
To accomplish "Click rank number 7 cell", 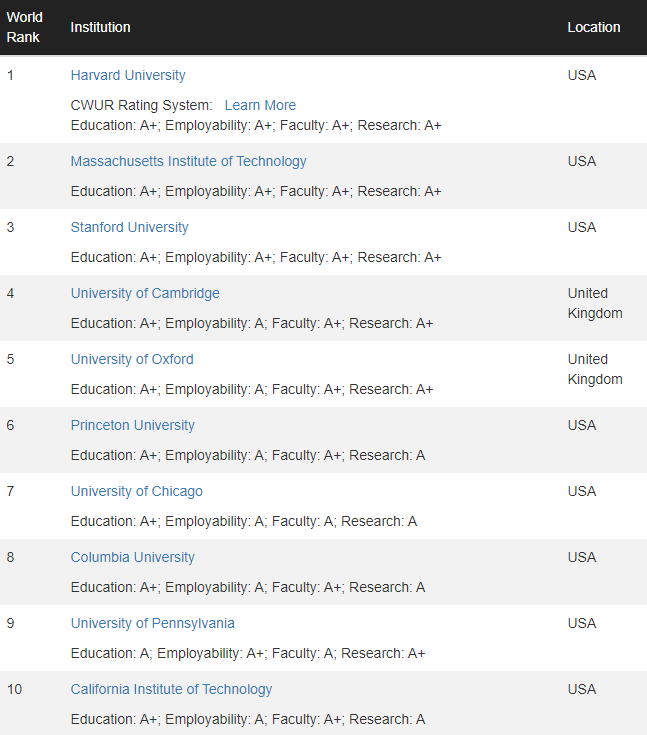I will pos(10,491).
